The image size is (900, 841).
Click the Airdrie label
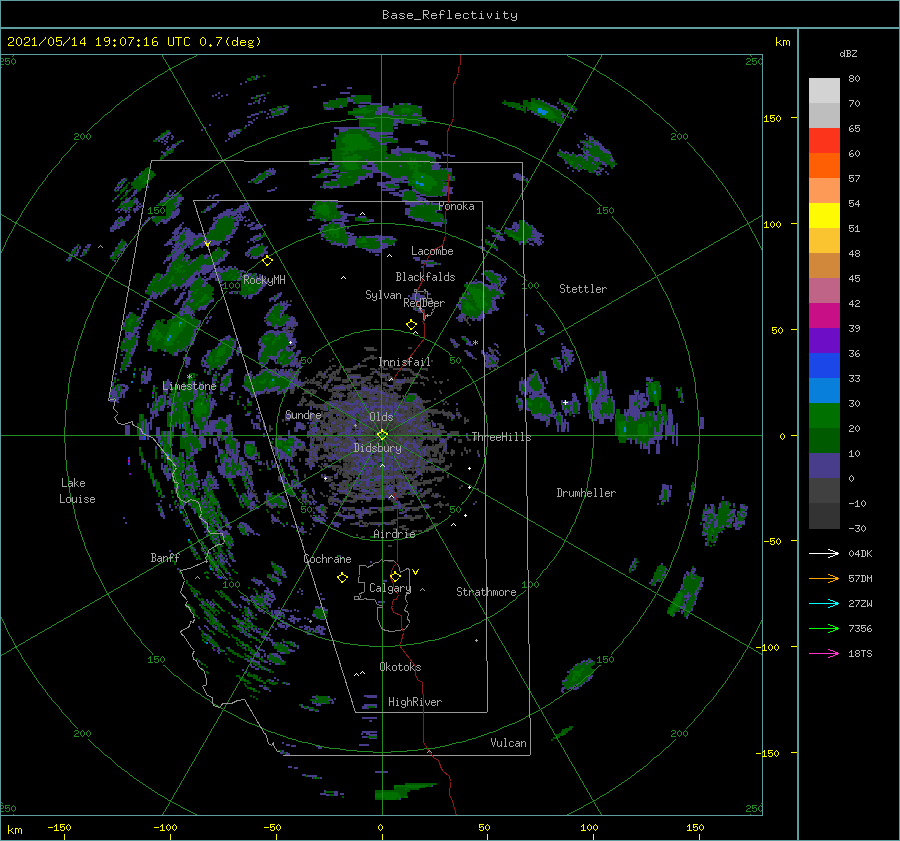[394, 534]
